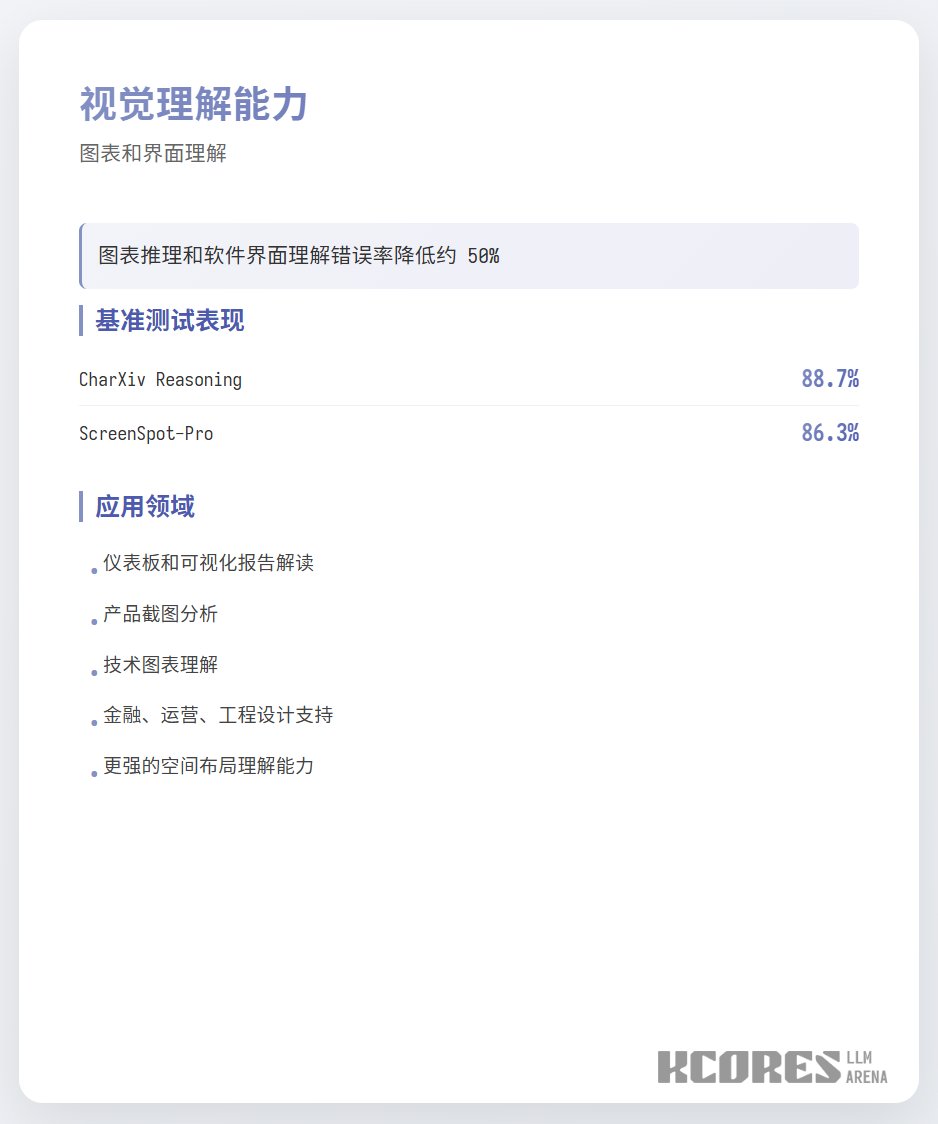Select the highlighted 错误率降低约 50% callout box
Image resolution: width=938 pixels, height=1124 pixels.
coord(469,256)
